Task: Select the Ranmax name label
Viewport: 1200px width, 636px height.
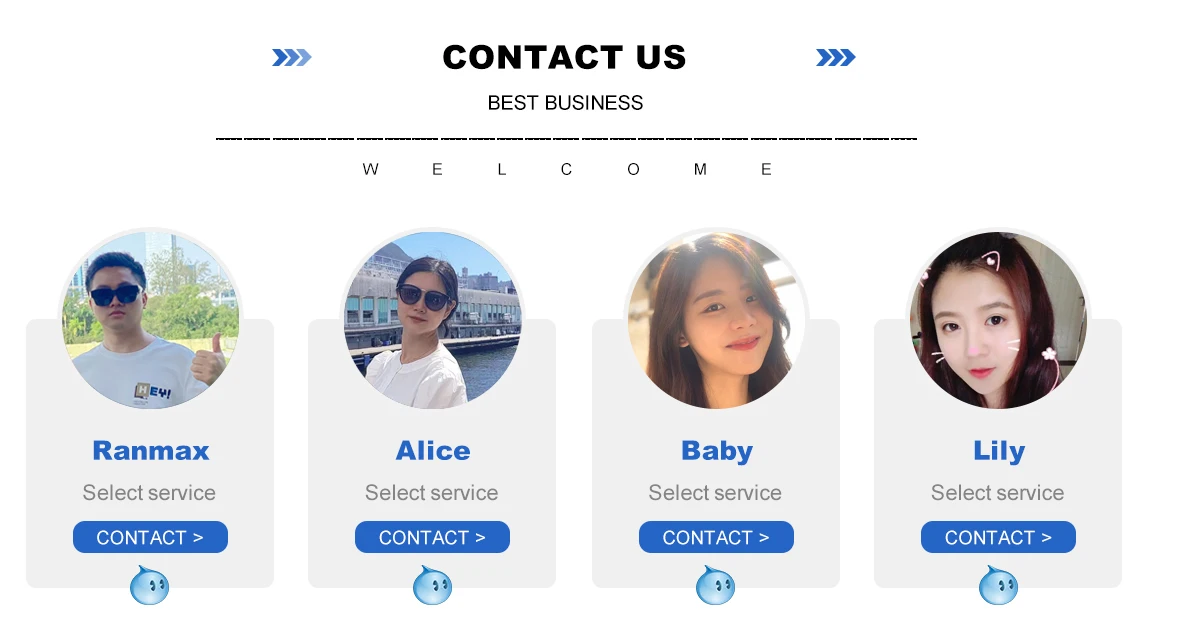Action: click(151, 451)
